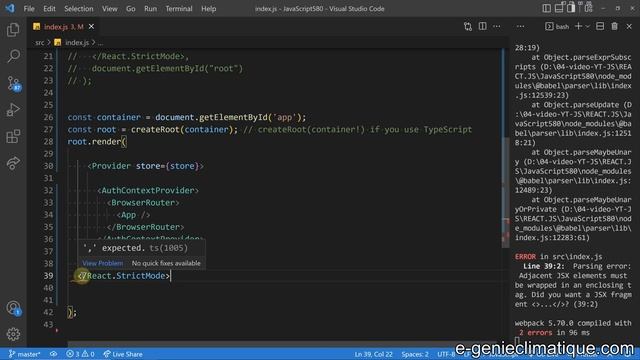Click Live Share in status bar
Image resolution: width=640 pixels, height=360 pixels.
(x=123, y=354)
